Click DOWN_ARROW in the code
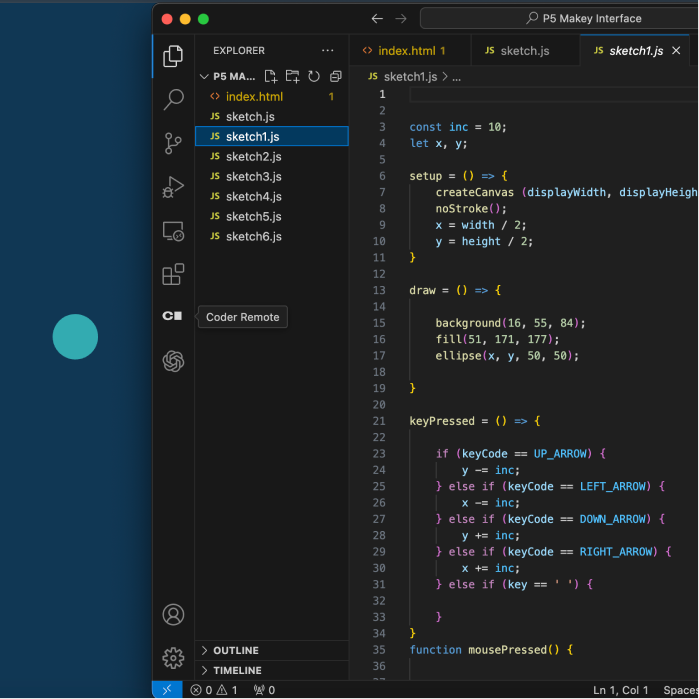Image resolution: width=699 pixels, height=699 pixels. [x=613, y=519]
